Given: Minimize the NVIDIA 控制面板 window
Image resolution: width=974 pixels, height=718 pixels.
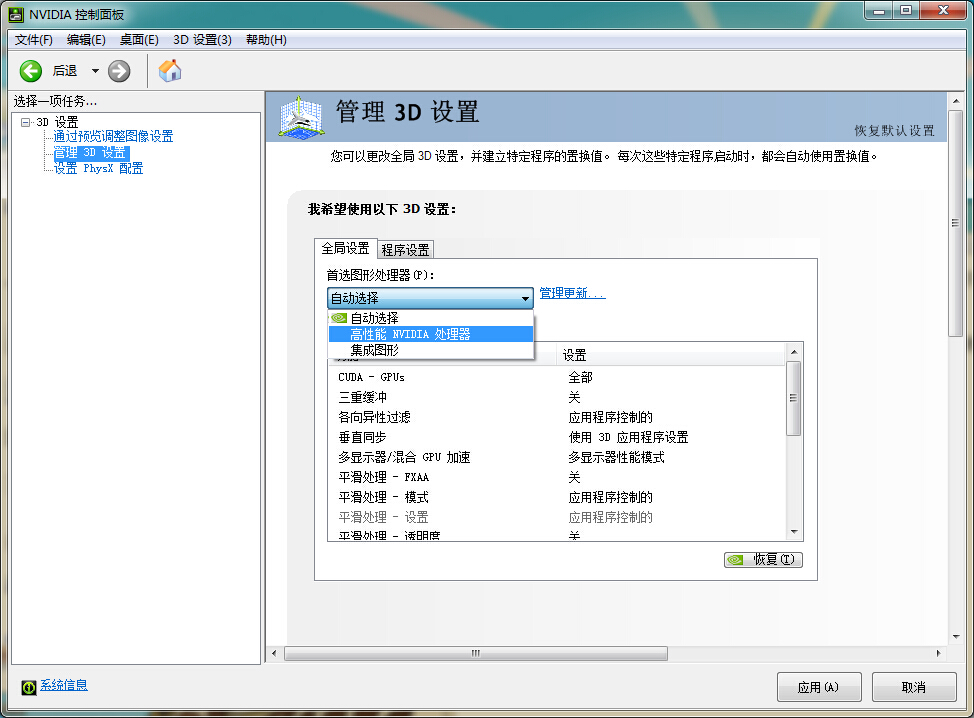Looking at the screenshot, I should tap(878, 11).
